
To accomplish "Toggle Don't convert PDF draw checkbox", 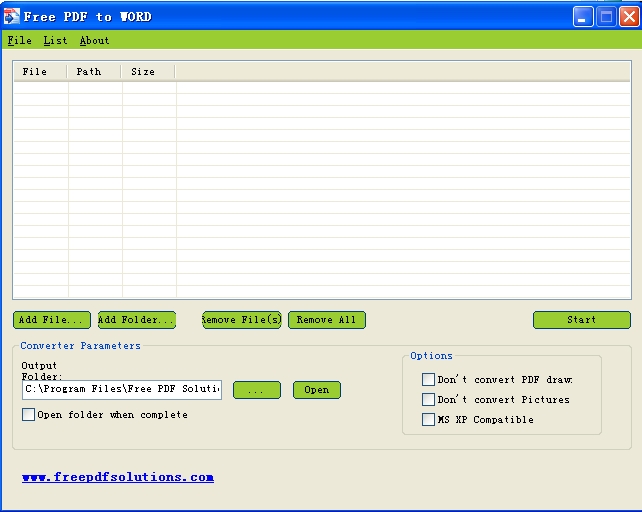I will coord(429,380).
